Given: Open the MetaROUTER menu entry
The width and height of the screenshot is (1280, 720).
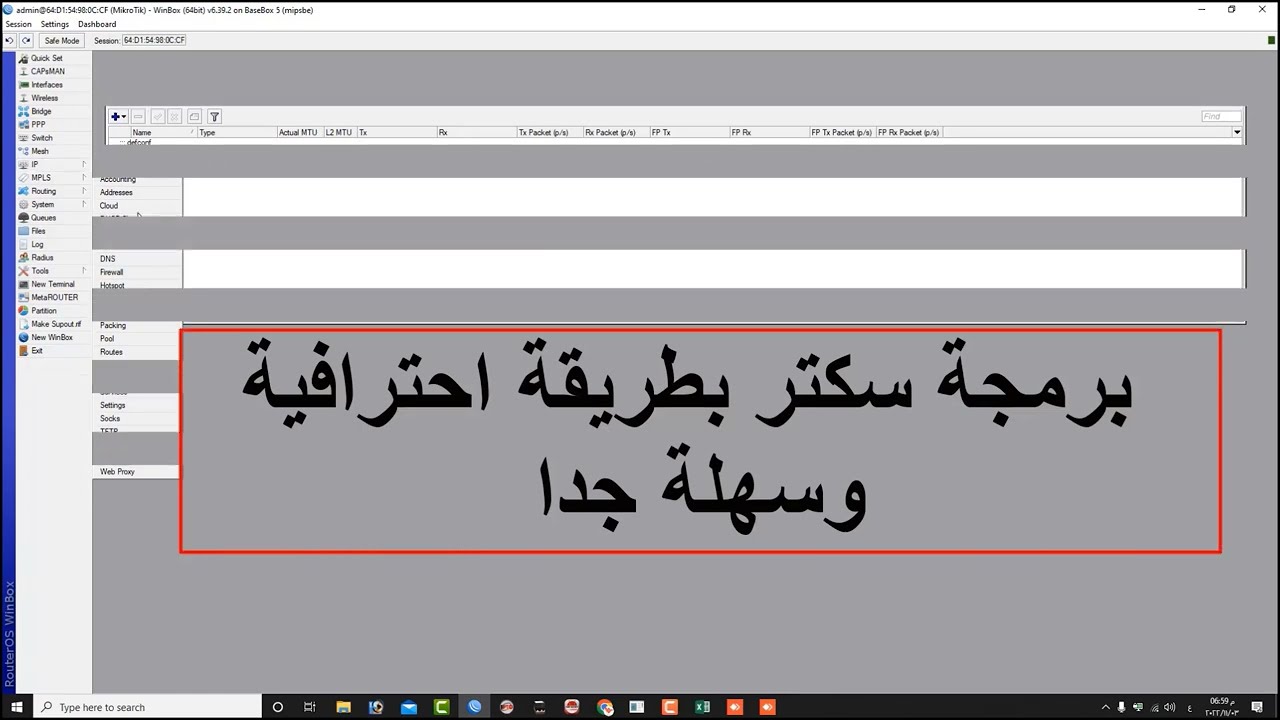Looking at the screenshot, I should coord(54,298).
